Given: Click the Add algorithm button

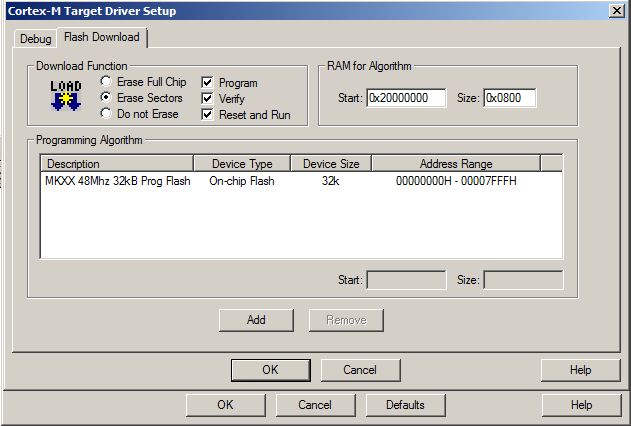Looking at the screenshot, I should click(x=256, y=320).
